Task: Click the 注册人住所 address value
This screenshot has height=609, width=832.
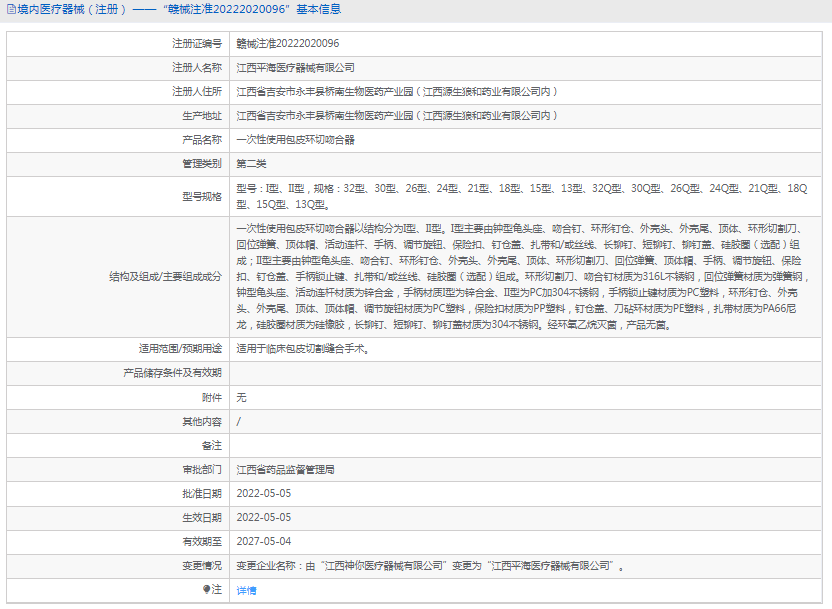Action: coord(397,91)
